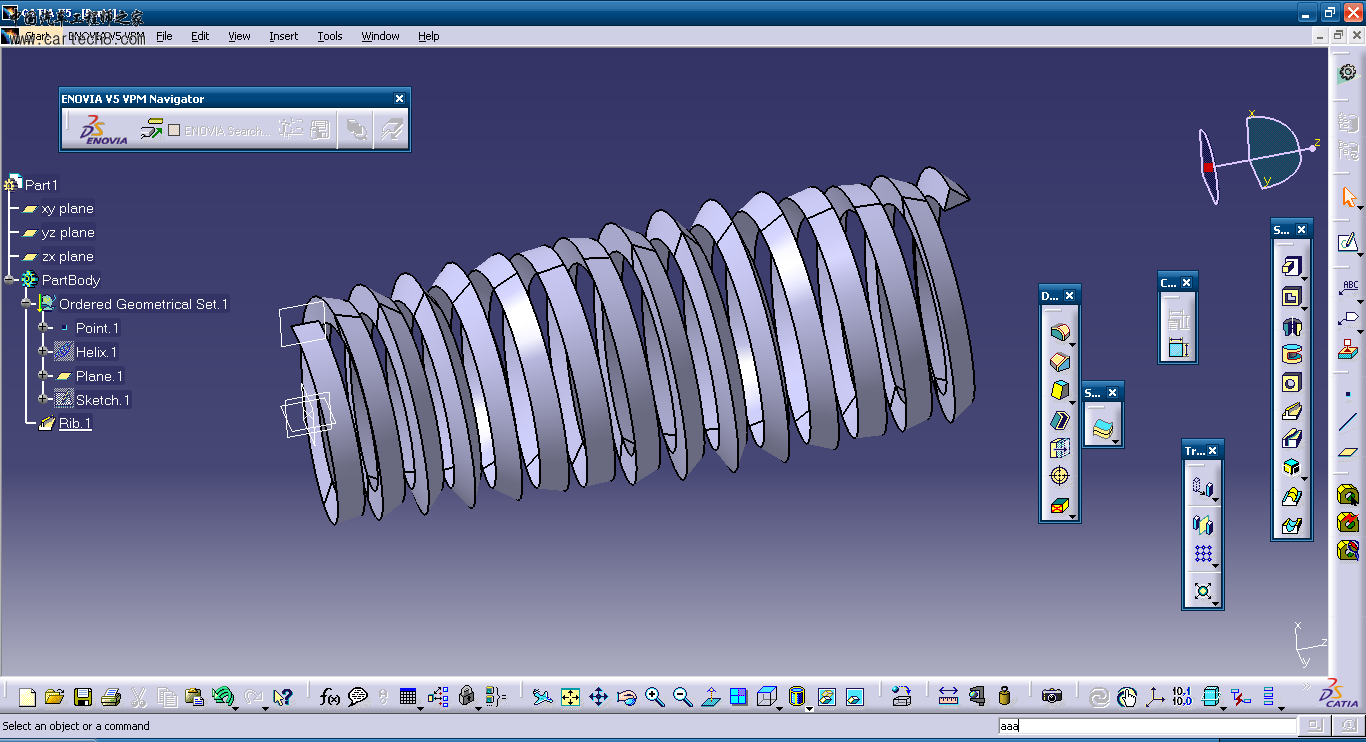
Task: Open the Window menu
Action: pos(380,36)
